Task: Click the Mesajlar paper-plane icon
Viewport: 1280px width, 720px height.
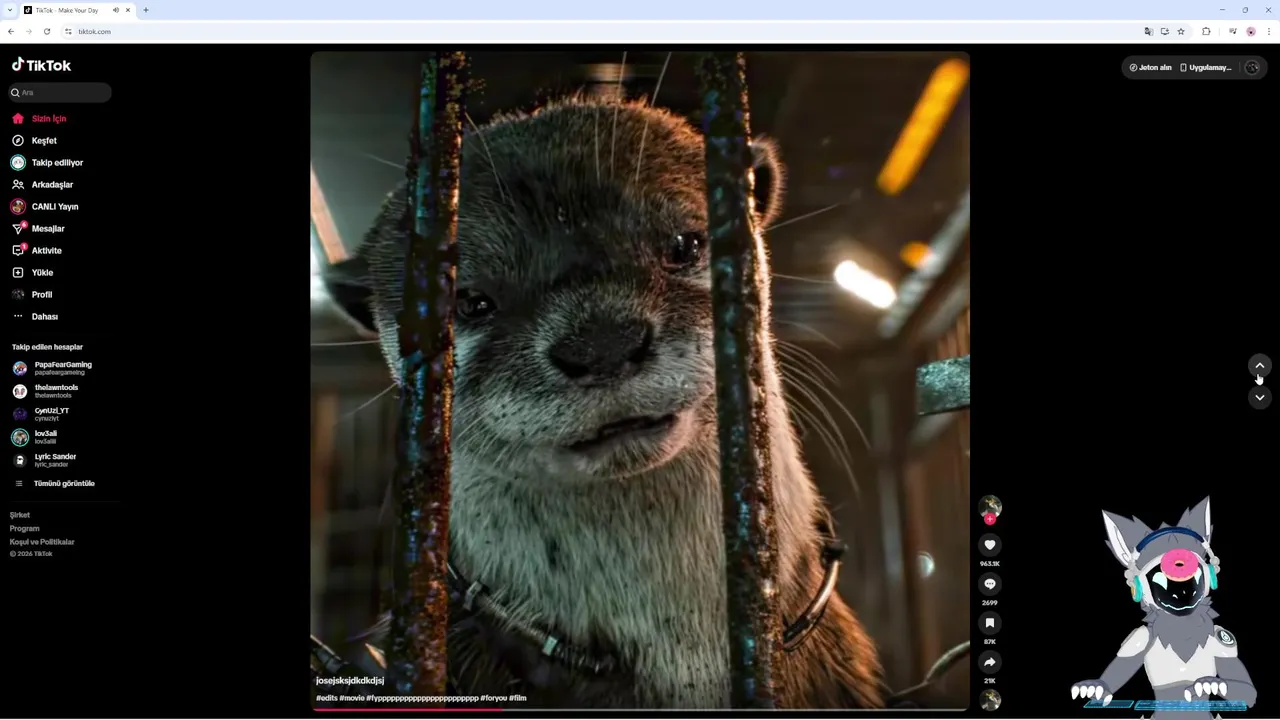Action: (x=18, y=229)
